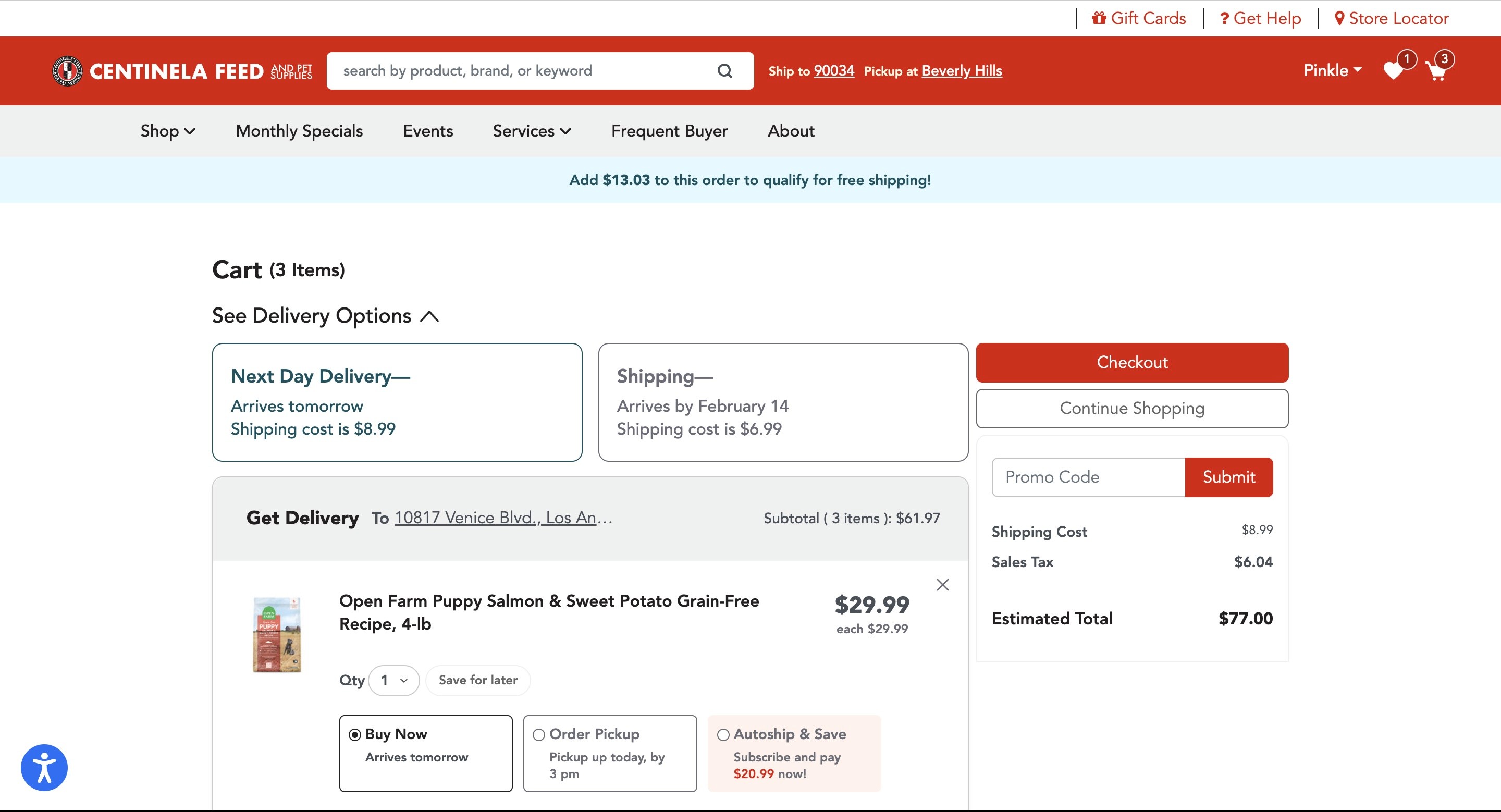Expand the Pinkle account dropdown
The image size is (1501, 812).
point(1332,71)
